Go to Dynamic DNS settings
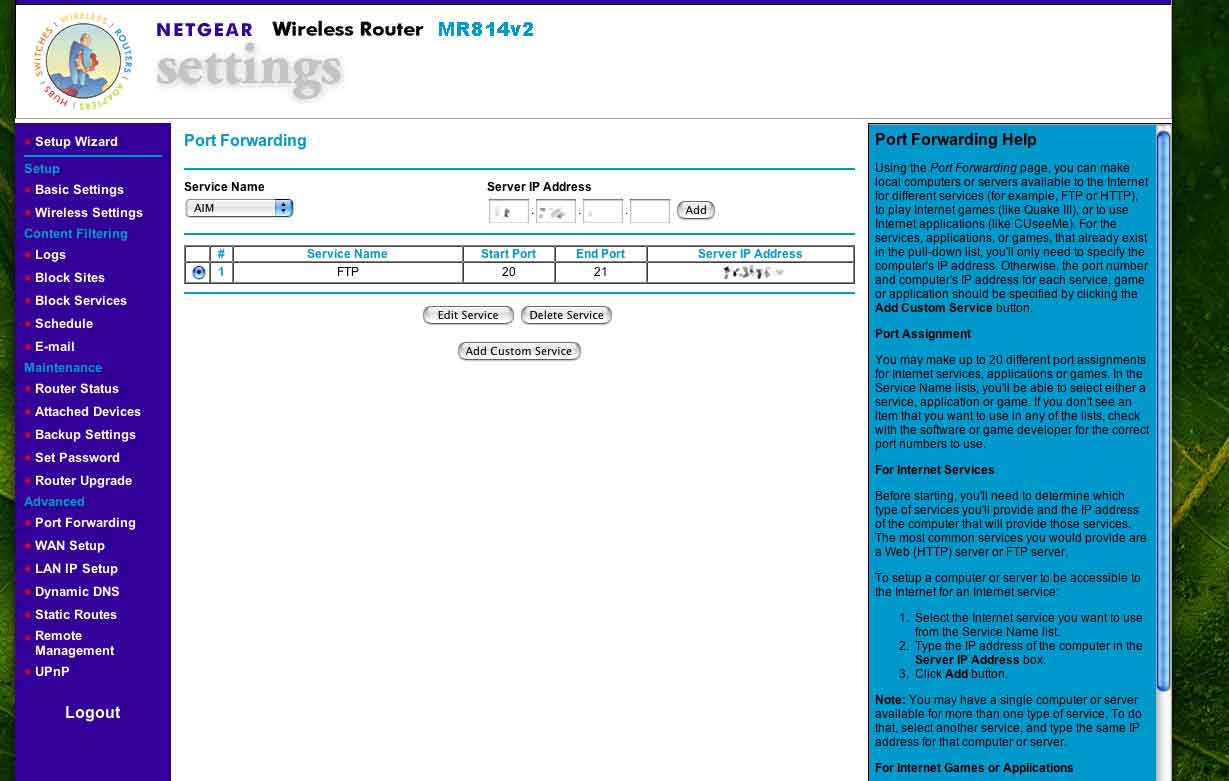Image resolution: width=1229 pixels, height=781 pixels. click(x=77, y=592)
